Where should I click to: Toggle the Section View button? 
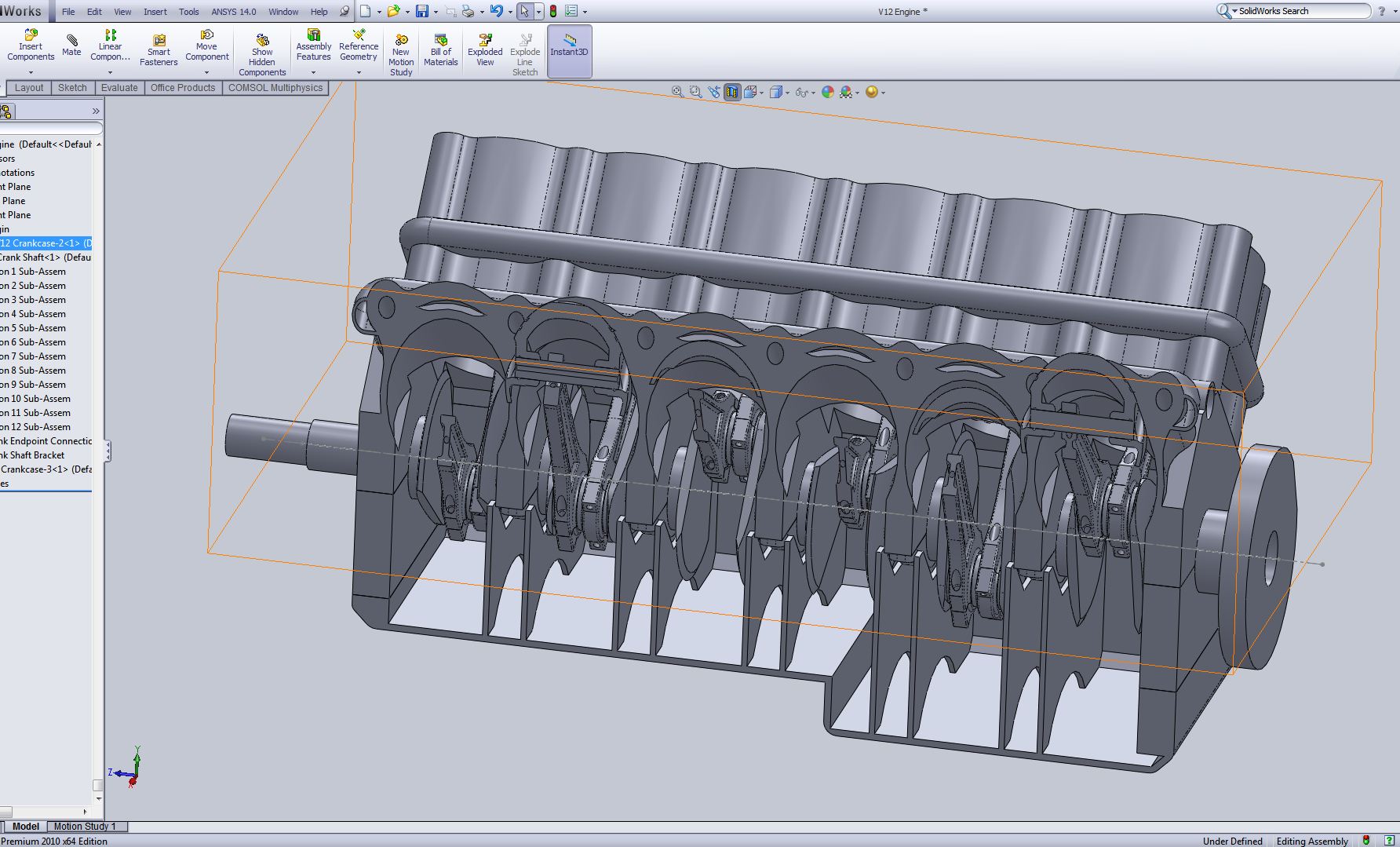pos(731,92)
